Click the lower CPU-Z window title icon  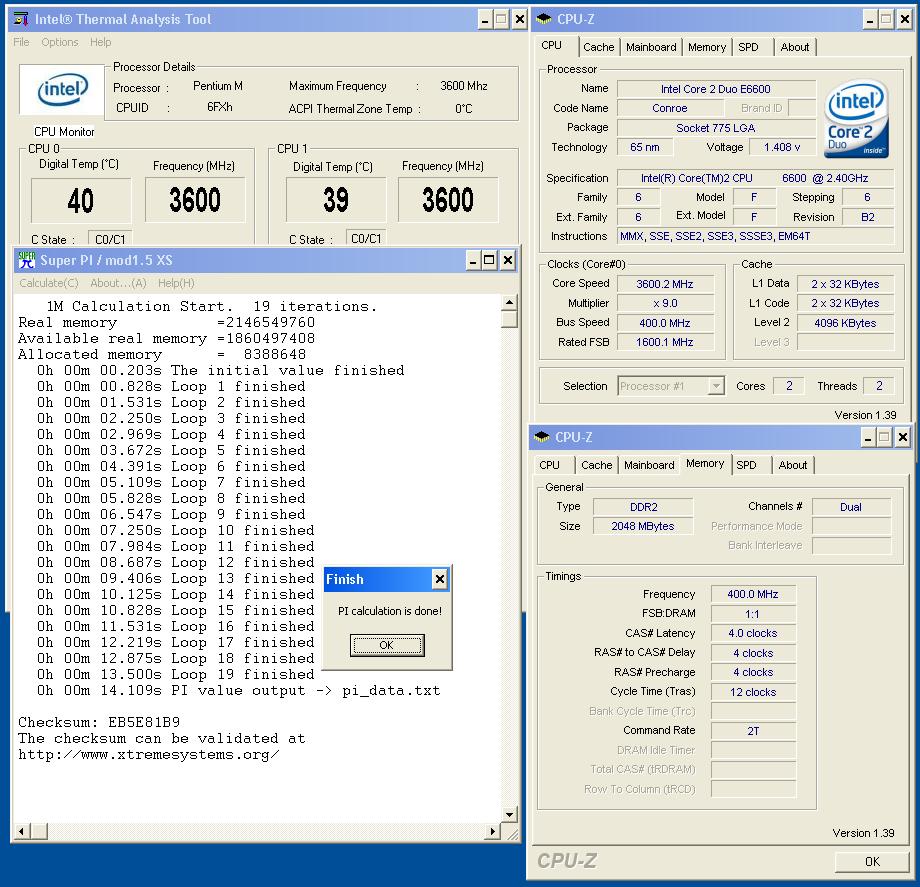pyautogui.click(x=542, y=437)
